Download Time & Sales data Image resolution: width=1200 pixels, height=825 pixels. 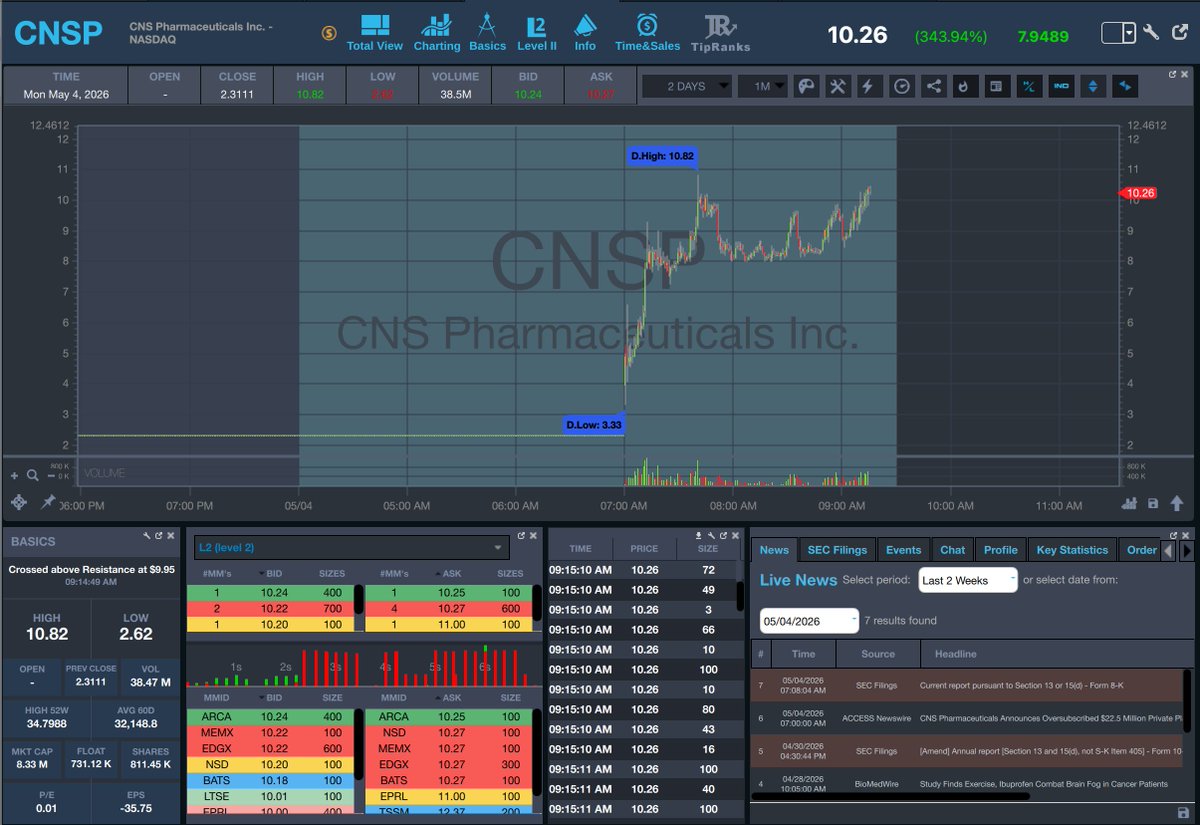[699, 536]
